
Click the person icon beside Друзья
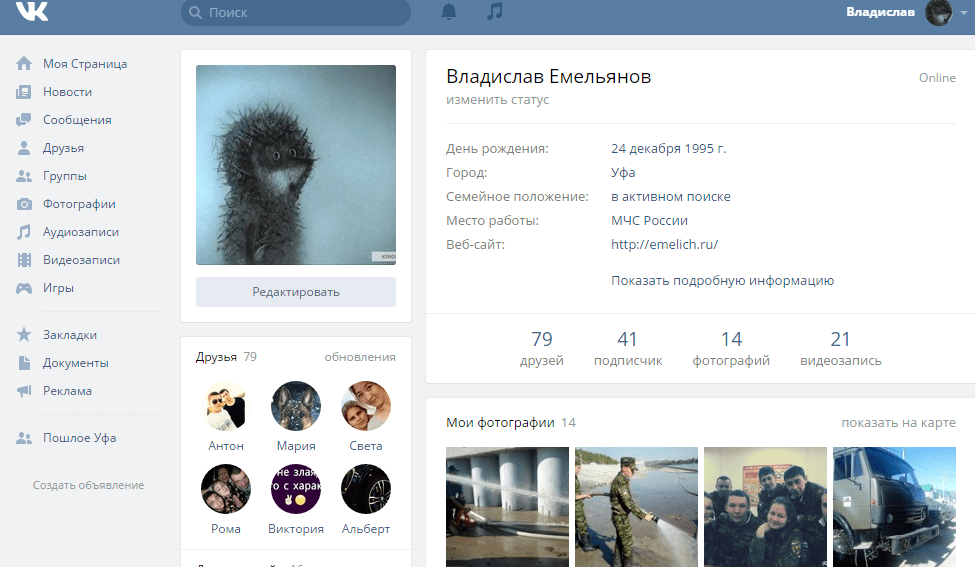coord(24,148)
